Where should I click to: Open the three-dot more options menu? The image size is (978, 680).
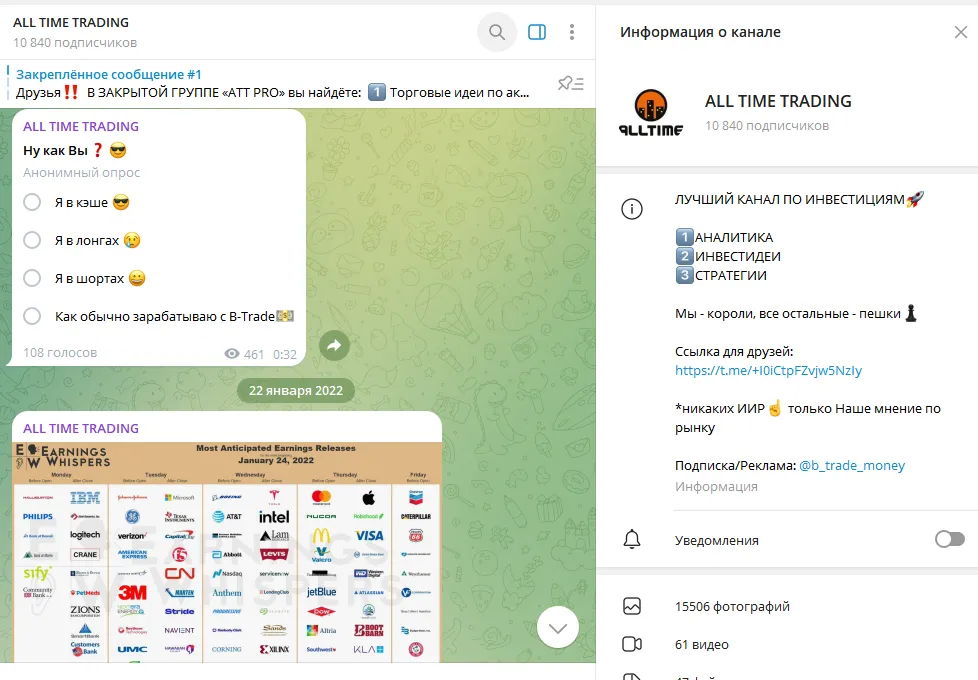pyautogui.click(x=571, y=32)
